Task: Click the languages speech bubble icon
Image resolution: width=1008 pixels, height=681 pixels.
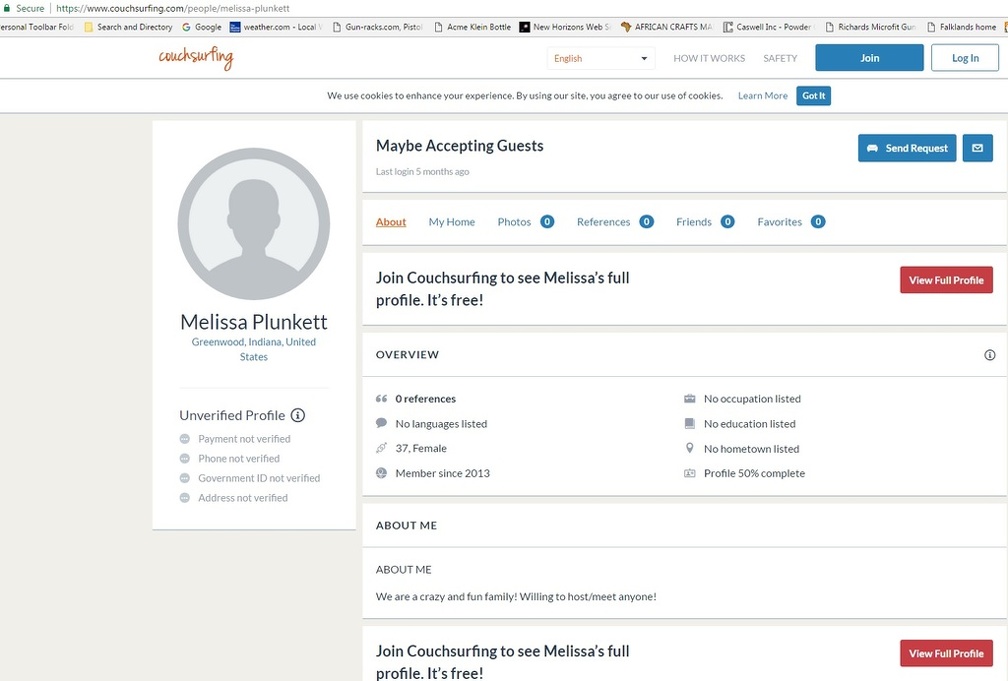Action: [381, 423]
